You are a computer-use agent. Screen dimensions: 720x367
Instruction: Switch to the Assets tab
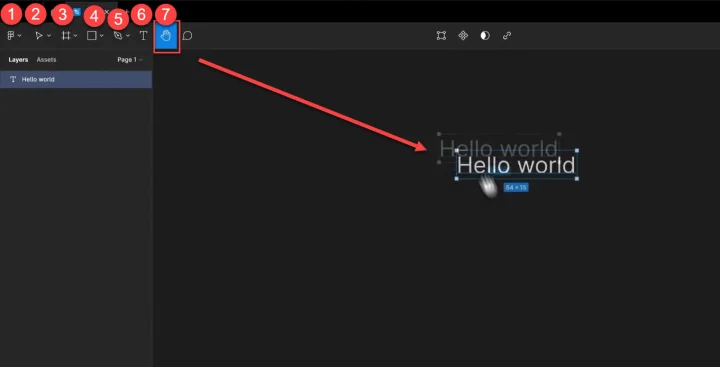point(46,60)
